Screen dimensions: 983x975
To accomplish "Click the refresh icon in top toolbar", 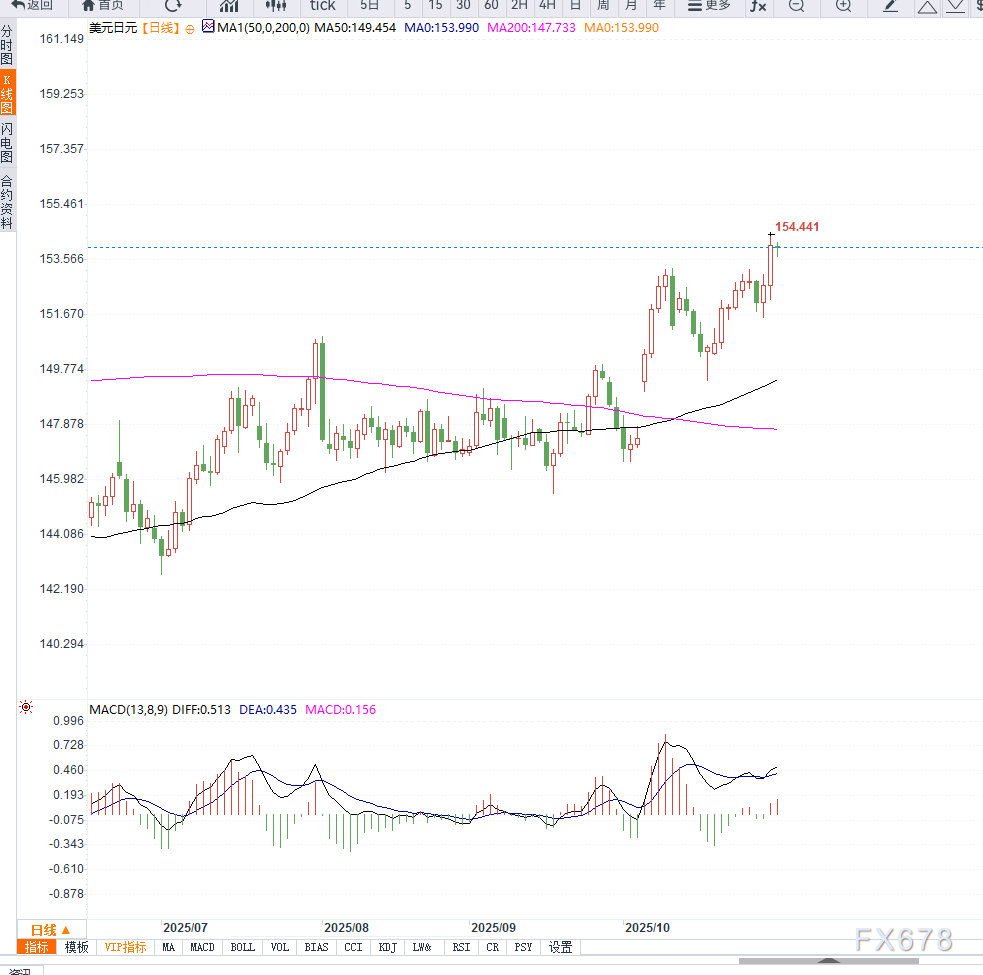I will [173, 6].
